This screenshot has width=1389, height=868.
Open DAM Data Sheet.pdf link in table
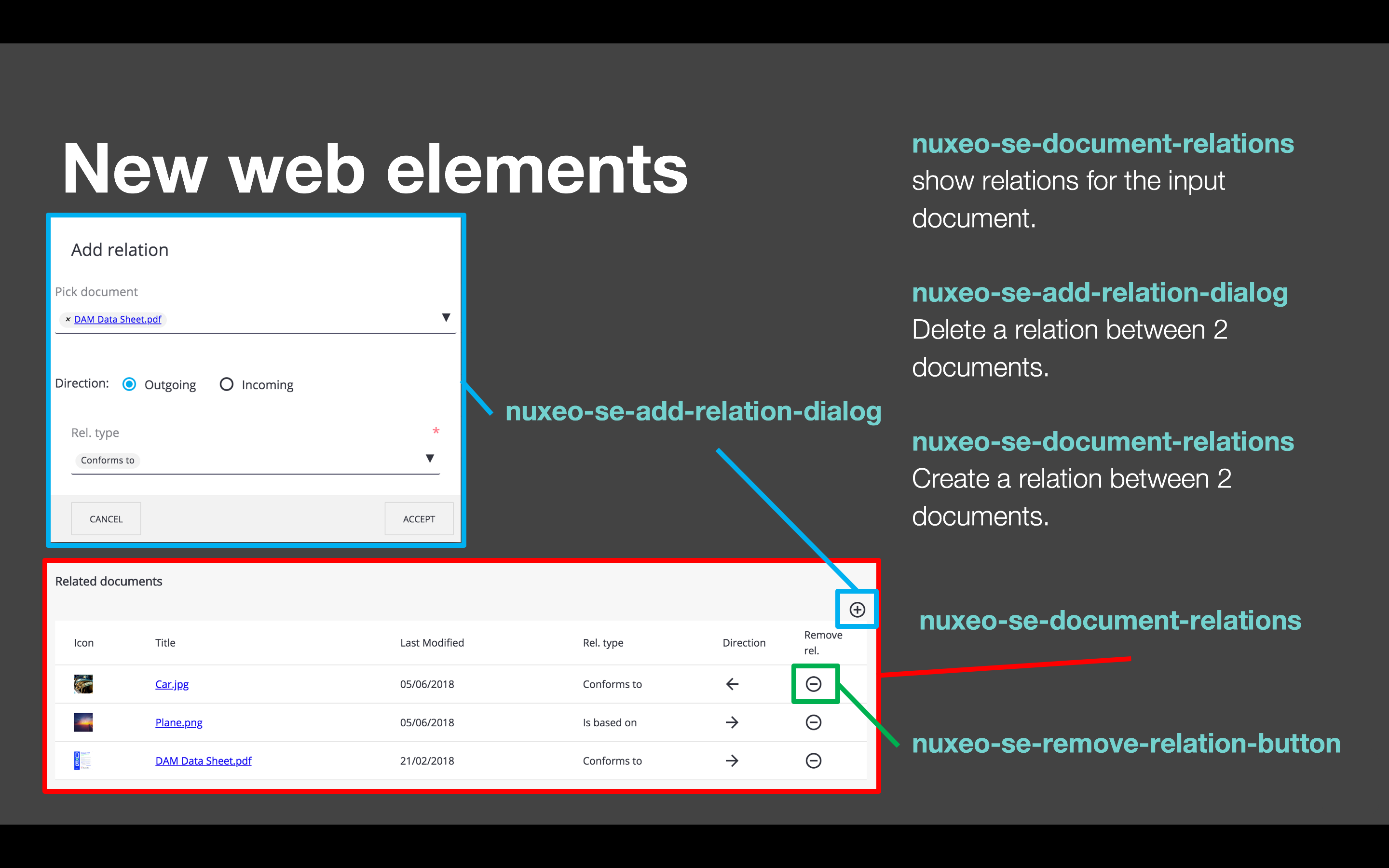[x=203, y=761]
